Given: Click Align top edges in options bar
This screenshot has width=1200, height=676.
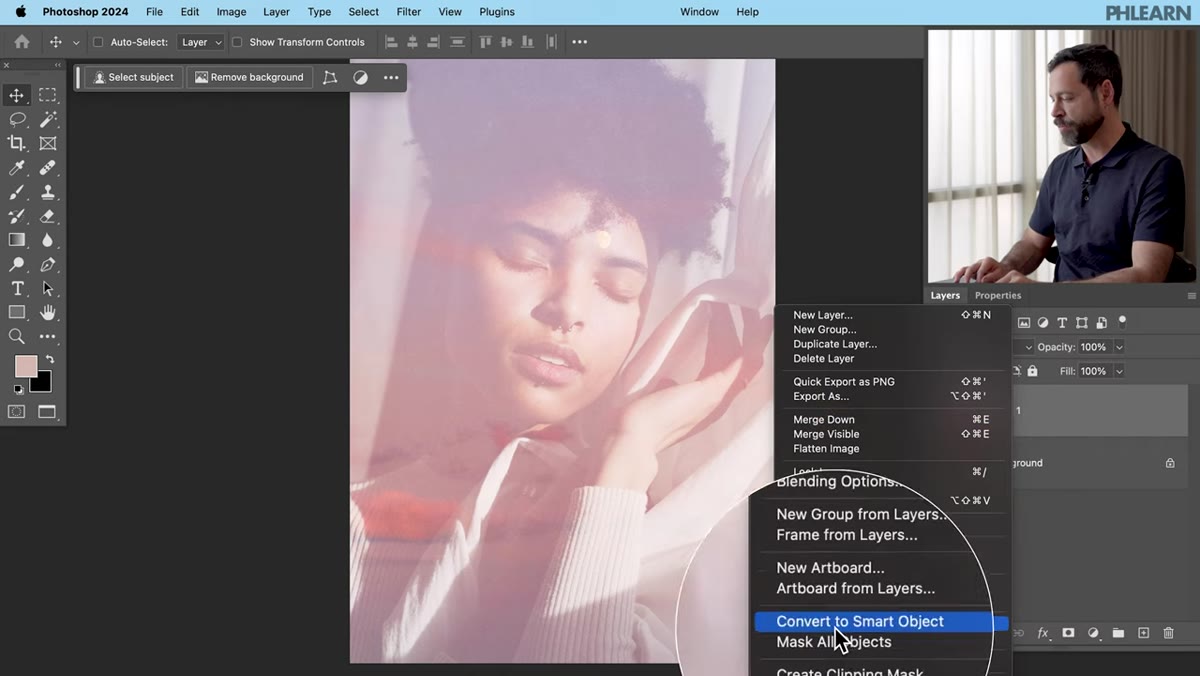Looking at the screenshot, I should click(x=486, y=42).
